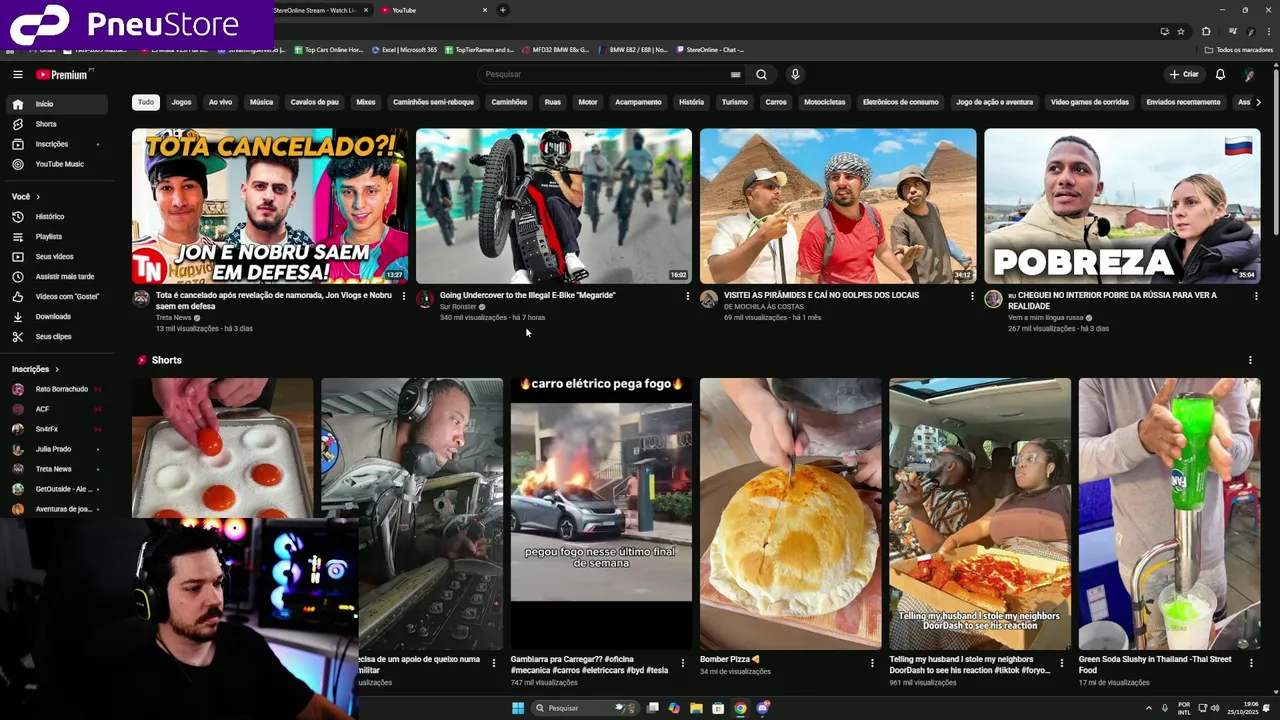Open the Shorts shelf options menu
Screen dimensions: 1280x720
1250,360
